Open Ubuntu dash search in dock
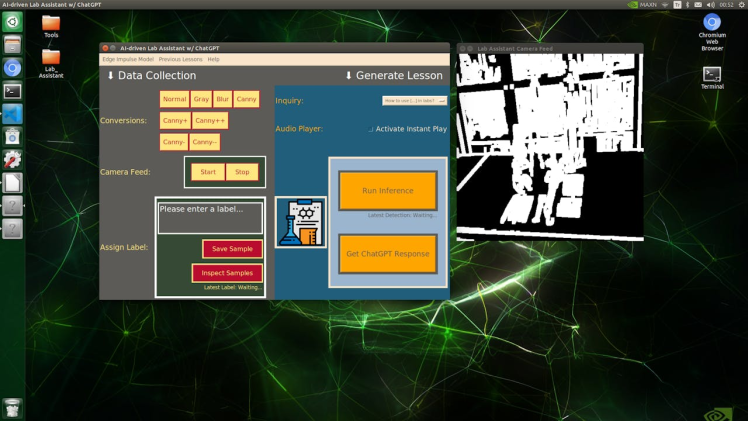Viewport: 748px width, 421px height. 12,22
